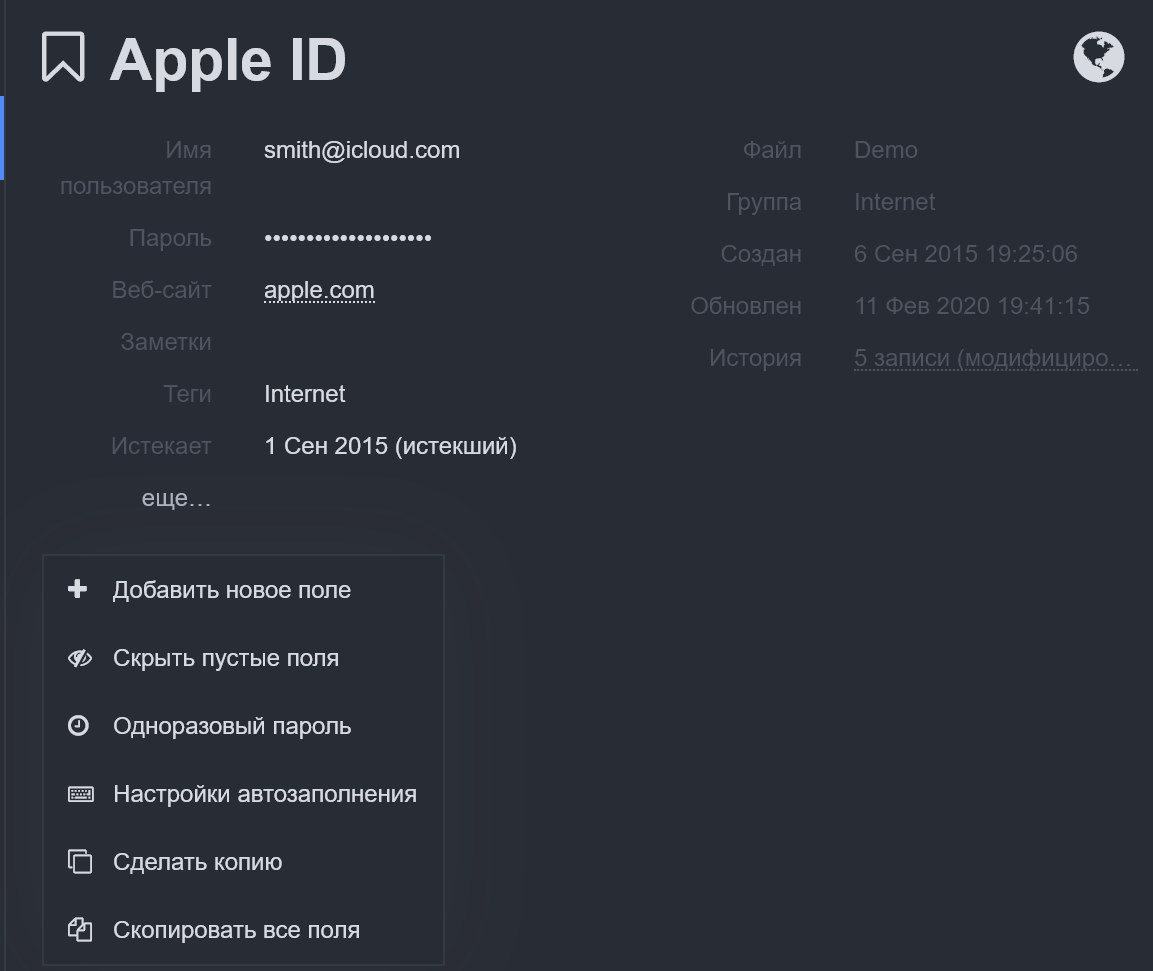
Task: Open history link '5 записи'
Action: (995, 358)
